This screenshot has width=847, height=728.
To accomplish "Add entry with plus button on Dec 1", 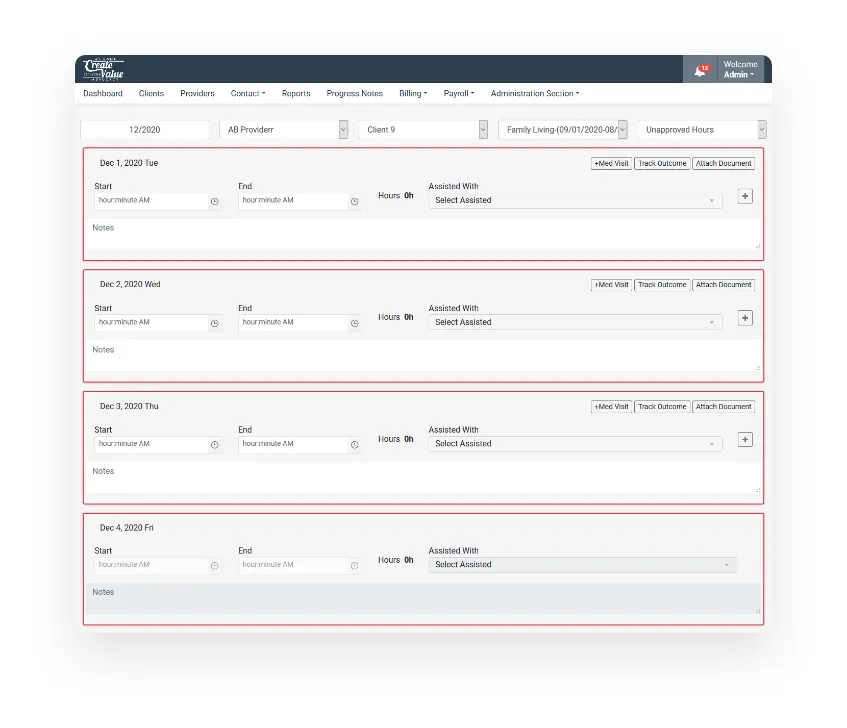I will 745,196.
